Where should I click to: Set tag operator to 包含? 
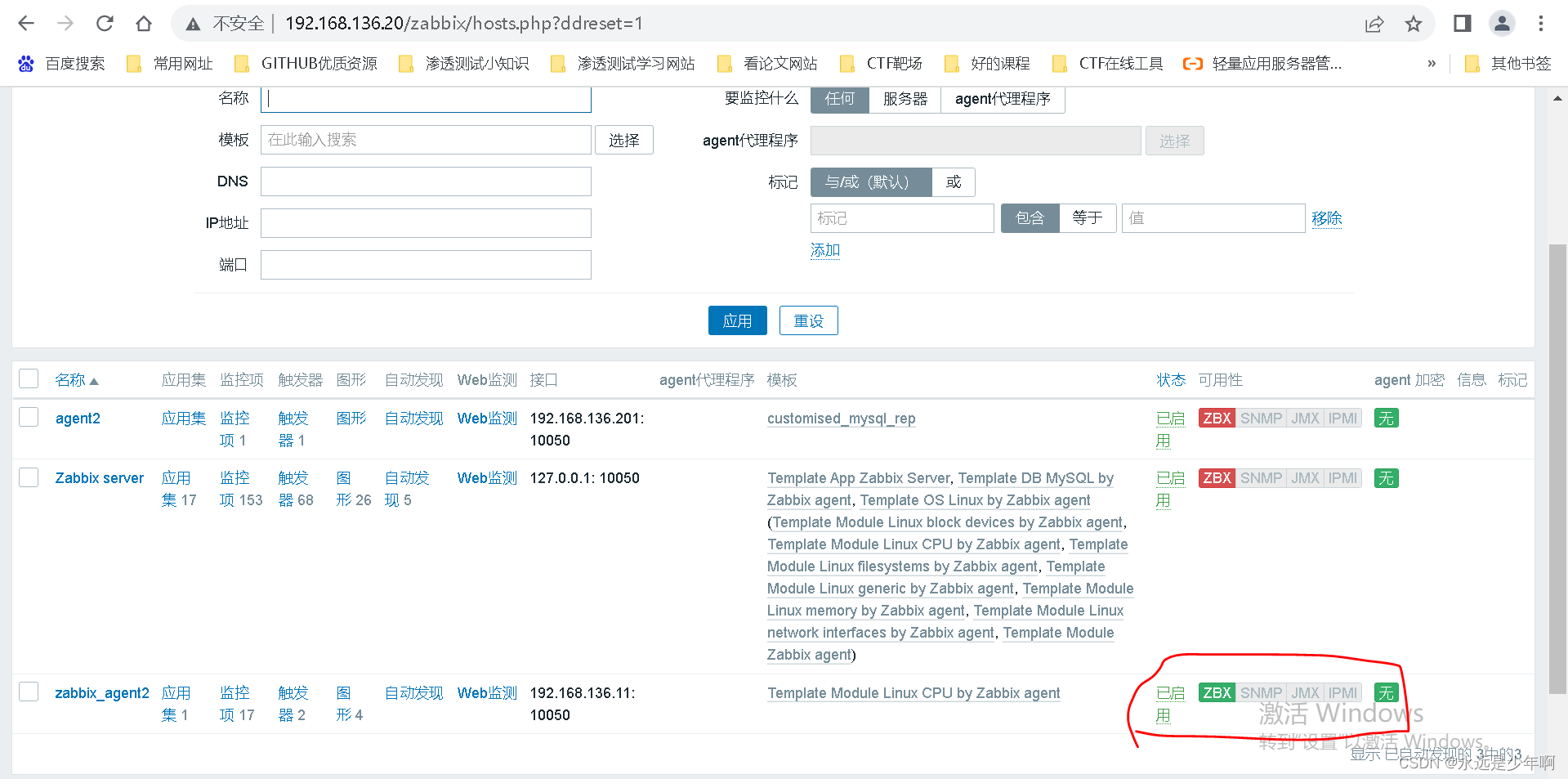point(1030,218)
